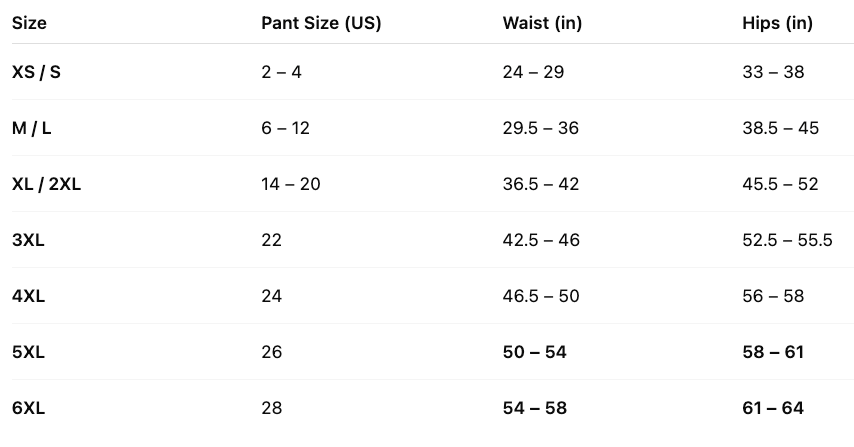The image size is (854, 447).
Task: Click the 3XL size label
Action: tap(29, 240)
